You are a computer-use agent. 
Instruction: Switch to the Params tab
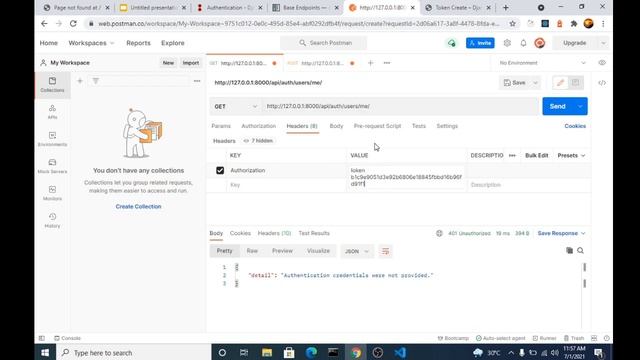[x=221, y=126]
